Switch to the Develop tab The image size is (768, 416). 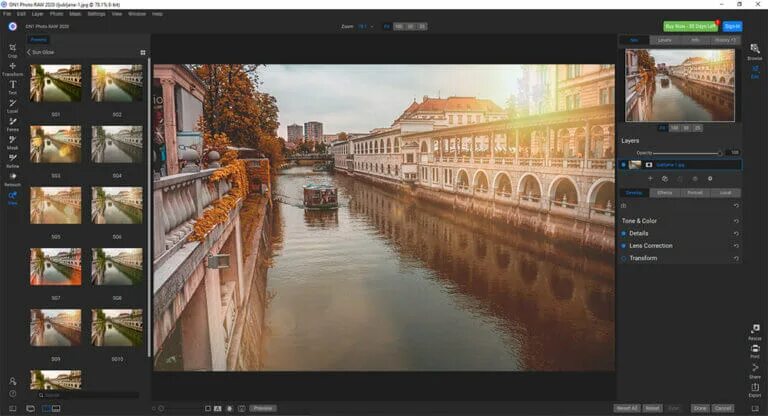pos(634,193)
